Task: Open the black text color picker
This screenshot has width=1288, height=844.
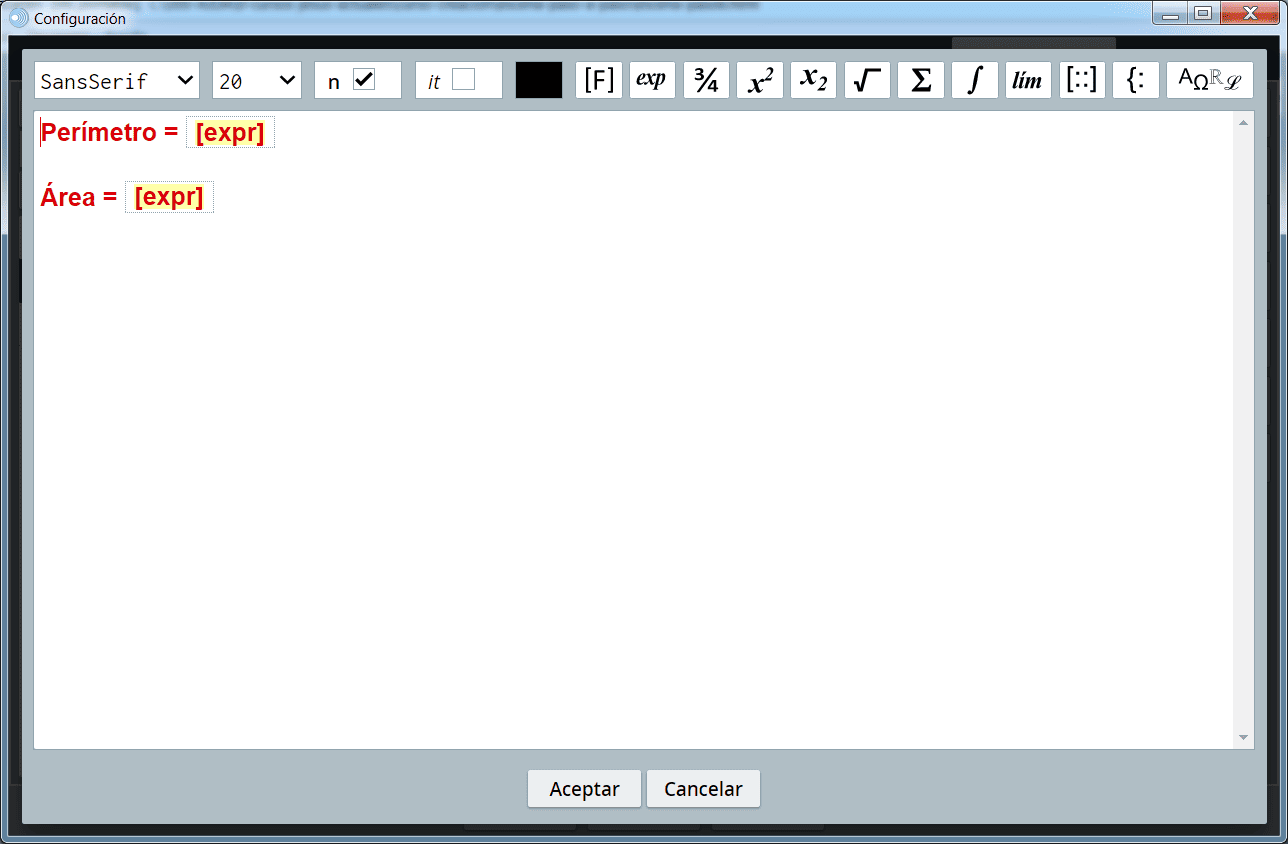Action: [539, 81]
